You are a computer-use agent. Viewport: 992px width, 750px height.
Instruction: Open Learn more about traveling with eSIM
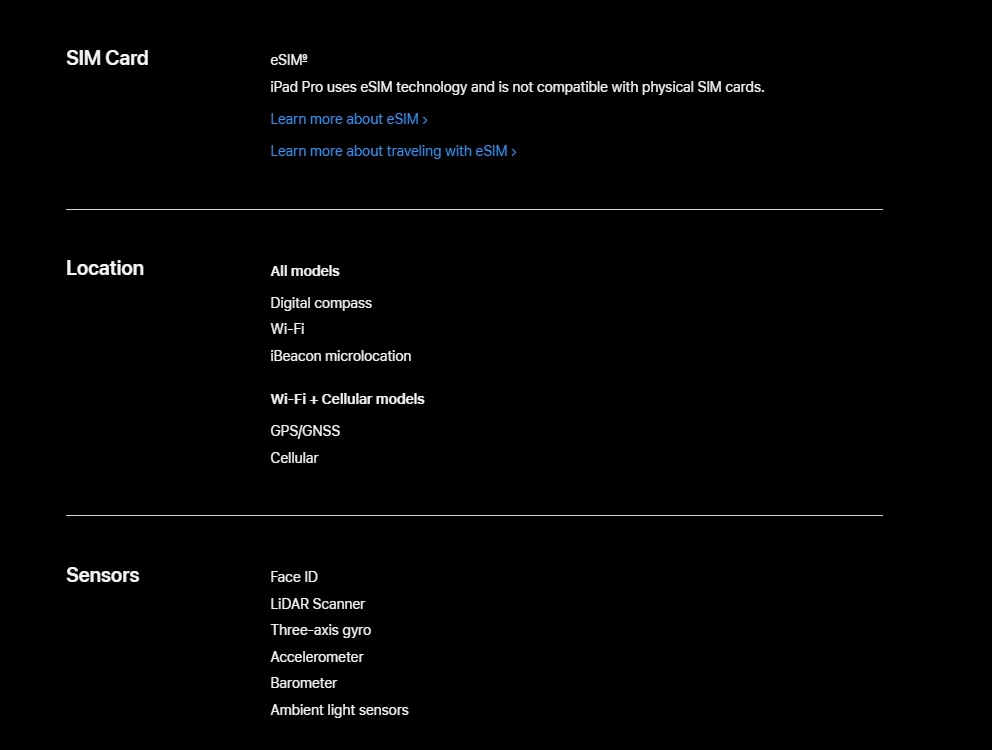393,151
